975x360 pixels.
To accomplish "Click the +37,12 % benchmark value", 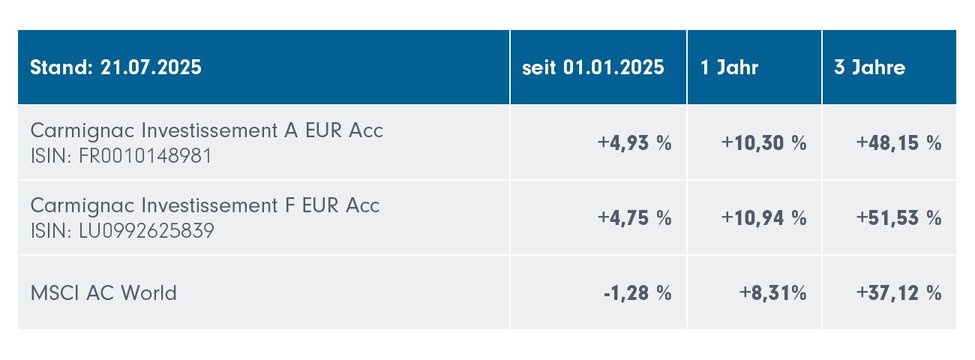I will (x=899, y=293).
